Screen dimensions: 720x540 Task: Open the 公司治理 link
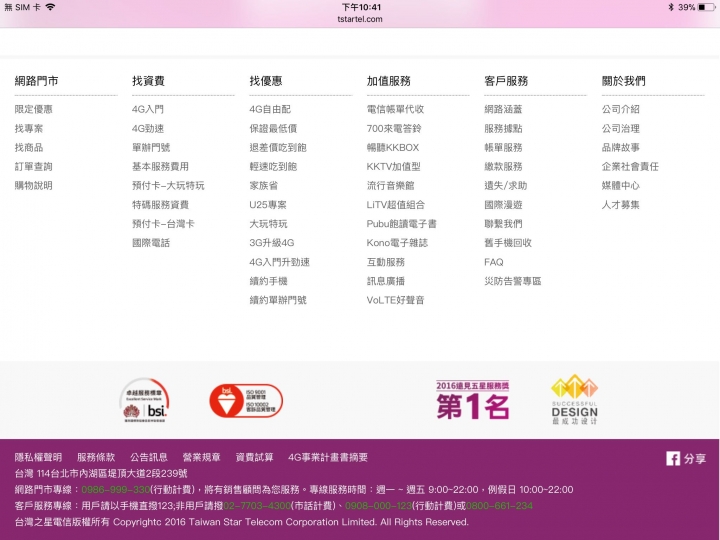tap(621, 129)
